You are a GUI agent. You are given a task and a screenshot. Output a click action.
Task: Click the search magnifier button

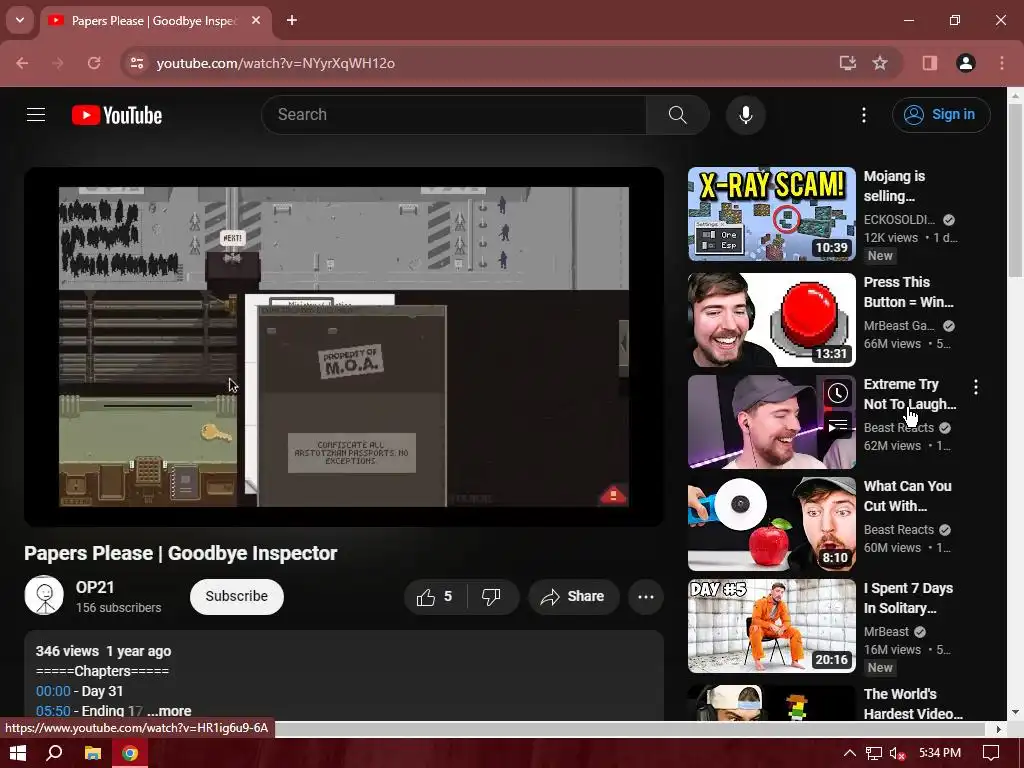pos(677,115)
